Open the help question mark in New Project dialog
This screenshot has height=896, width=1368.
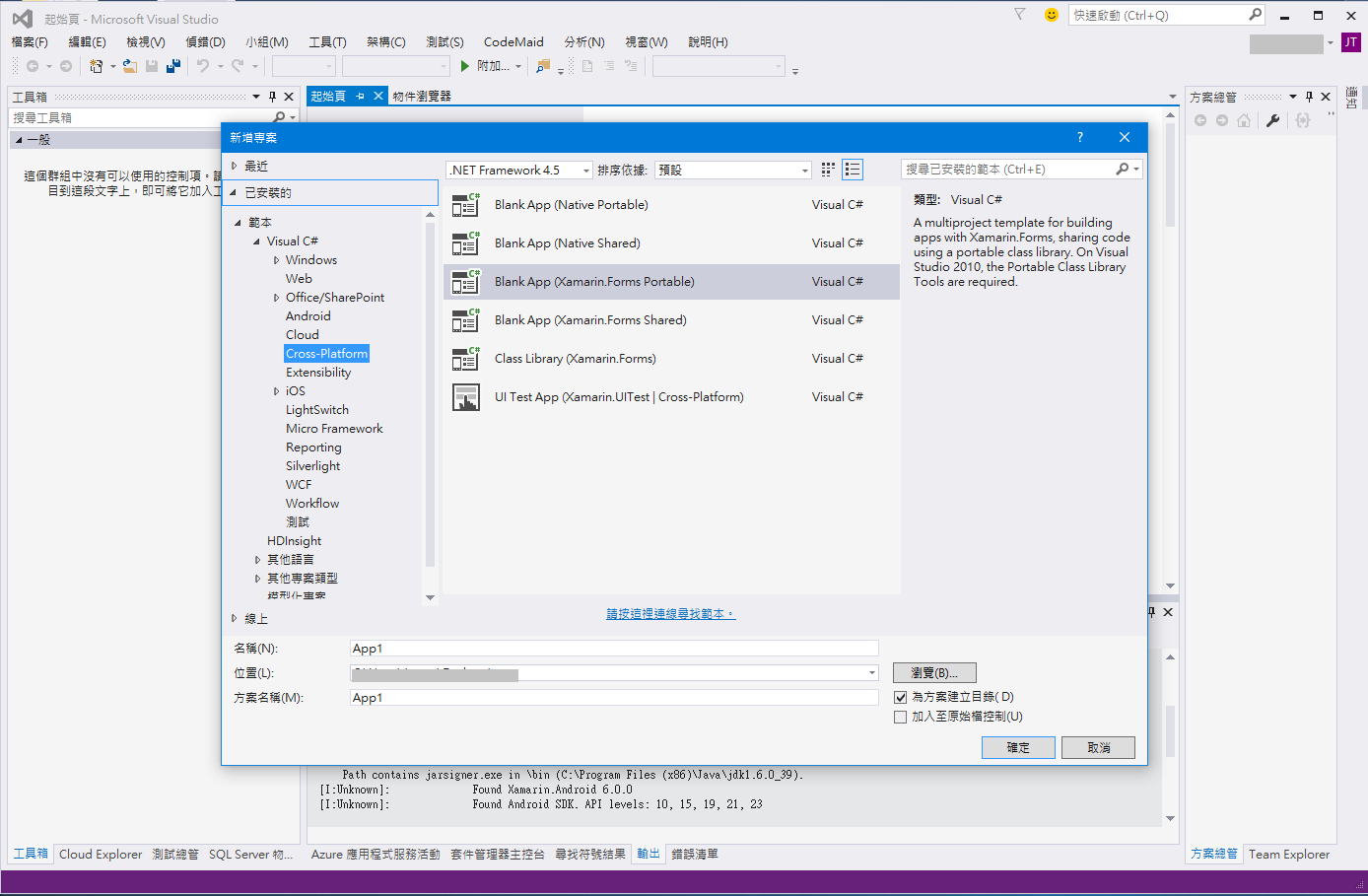pos(1080,137)
